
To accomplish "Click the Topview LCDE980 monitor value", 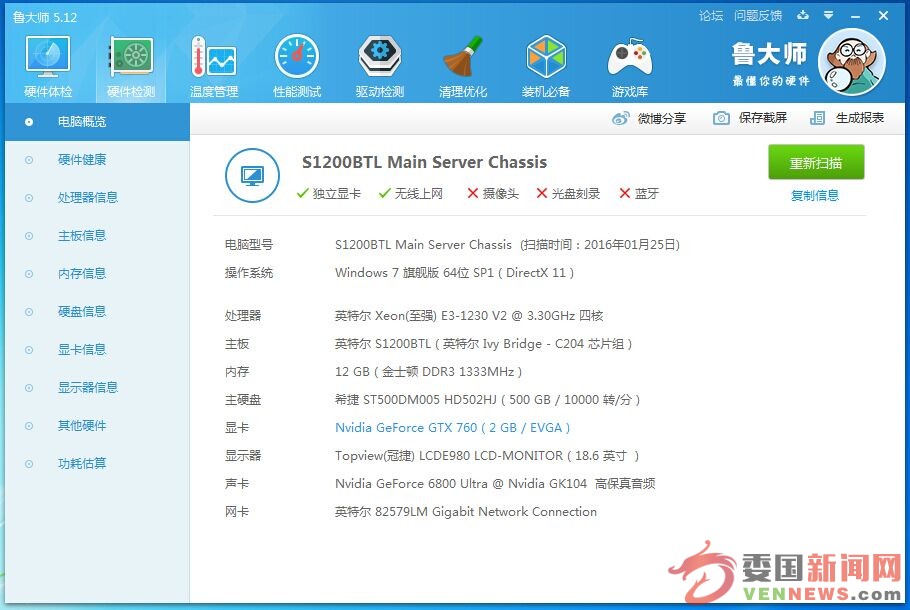I will (487, 456).
